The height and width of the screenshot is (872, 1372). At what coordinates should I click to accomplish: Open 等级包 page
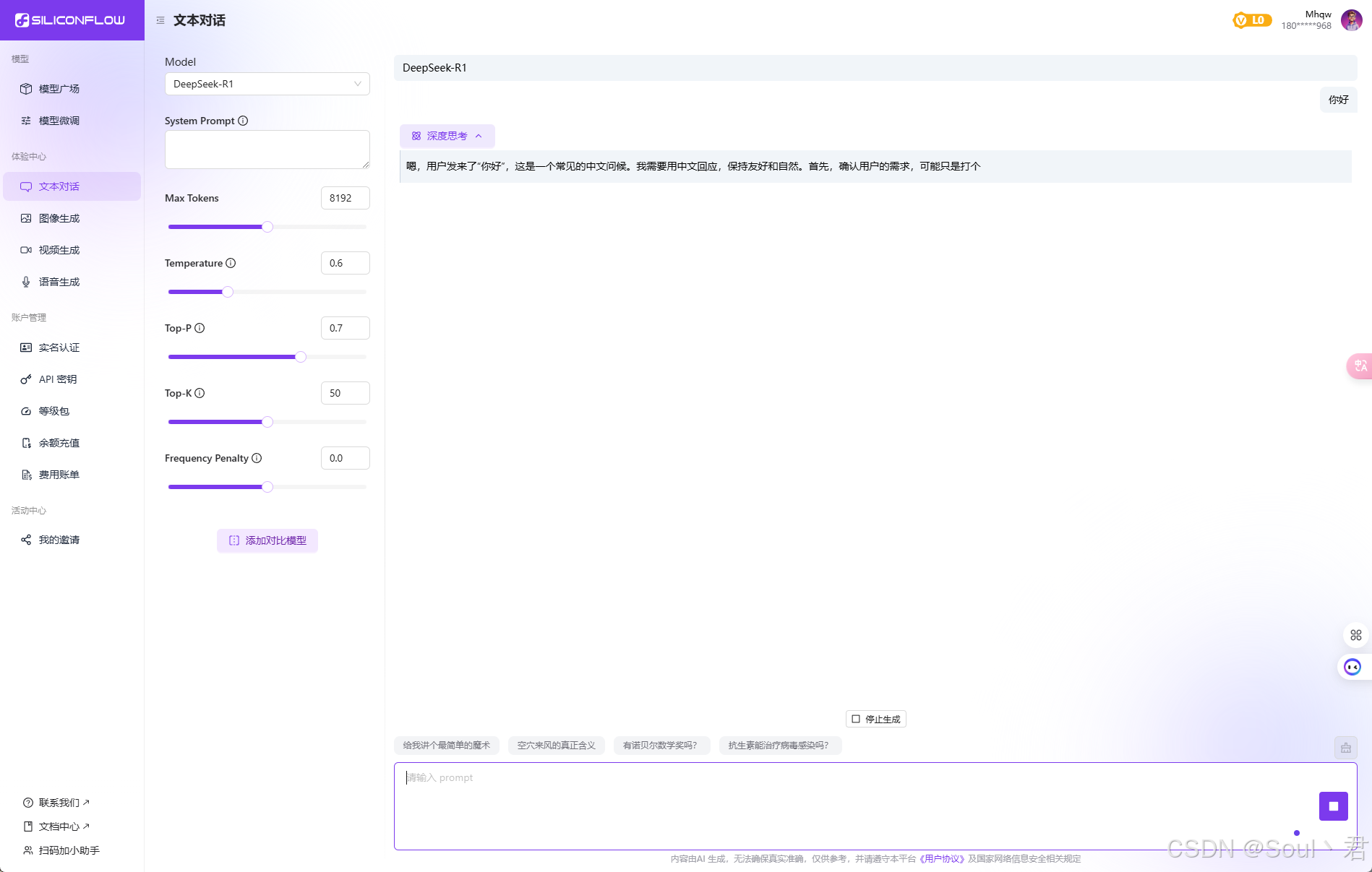(72, 411)
